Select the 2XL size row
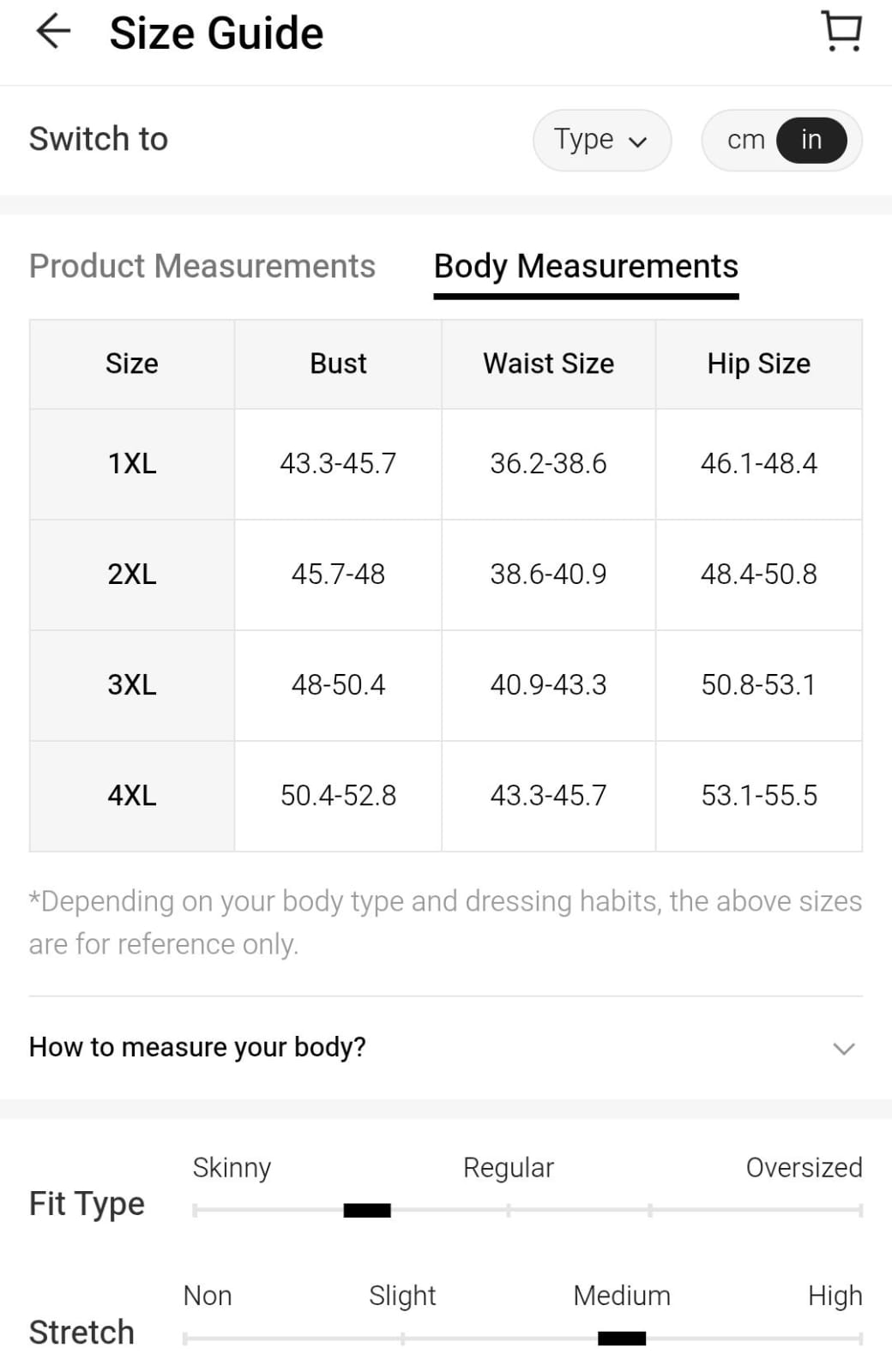 tap(132, 574)
